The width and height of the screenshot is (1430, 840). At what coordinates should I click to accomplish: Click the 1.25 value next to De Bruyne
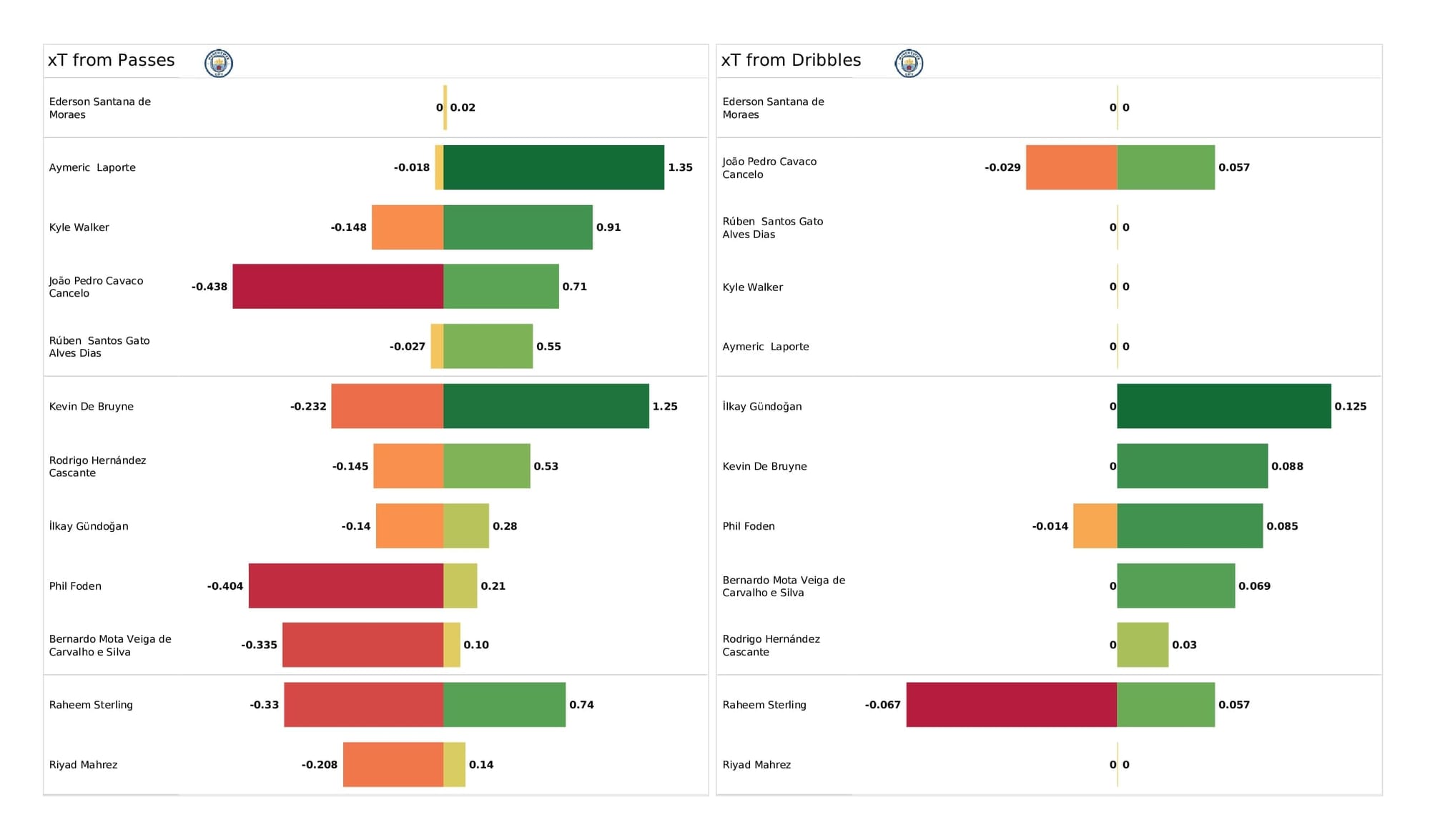pos(665,406)
